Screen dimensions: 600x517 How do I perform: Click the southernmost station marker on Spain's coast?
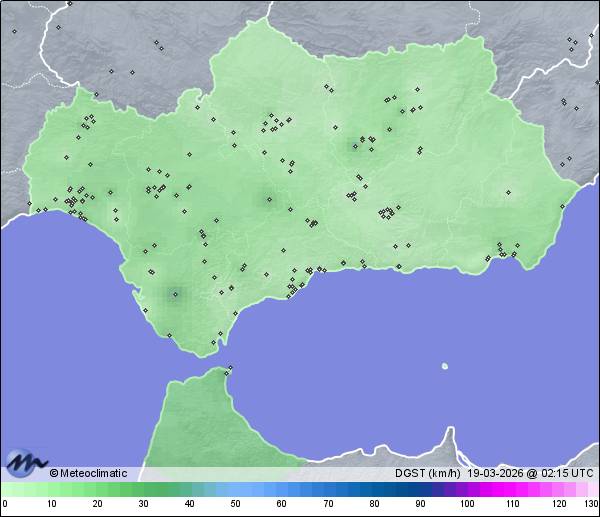213,343
